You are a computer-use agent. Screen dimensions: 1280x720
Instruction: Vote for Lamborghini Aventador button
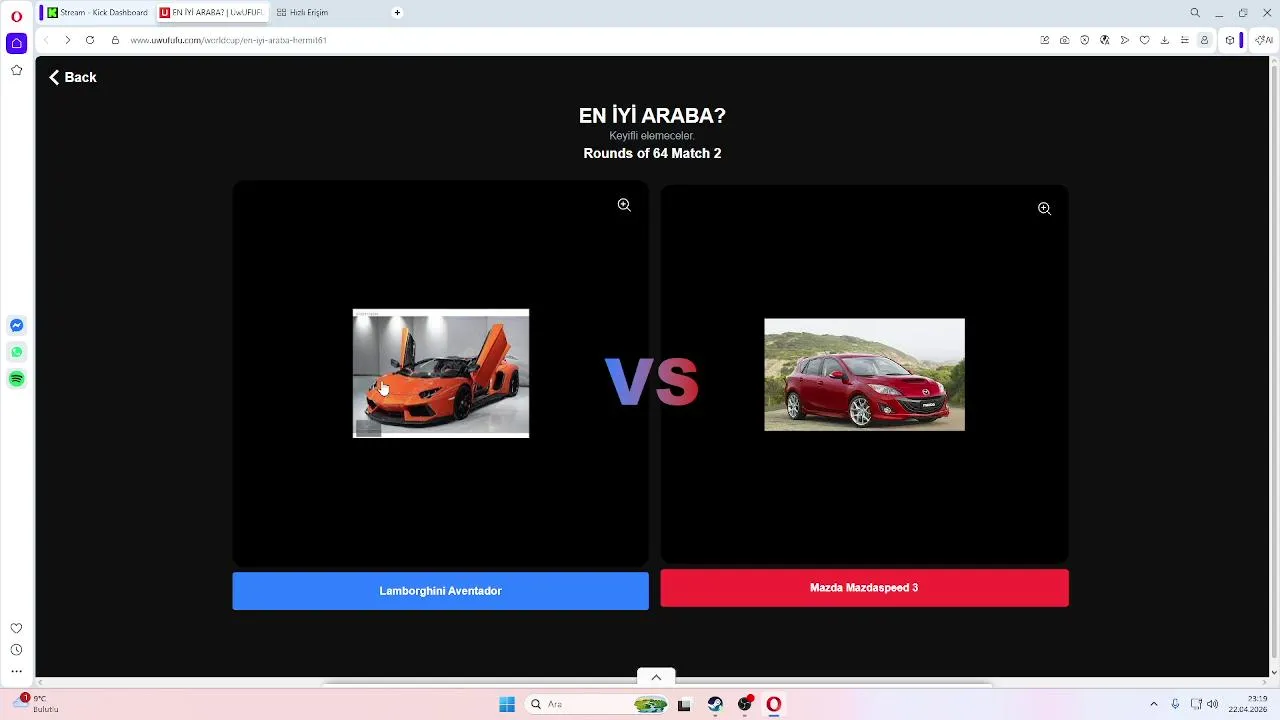(x=440, y=591)
